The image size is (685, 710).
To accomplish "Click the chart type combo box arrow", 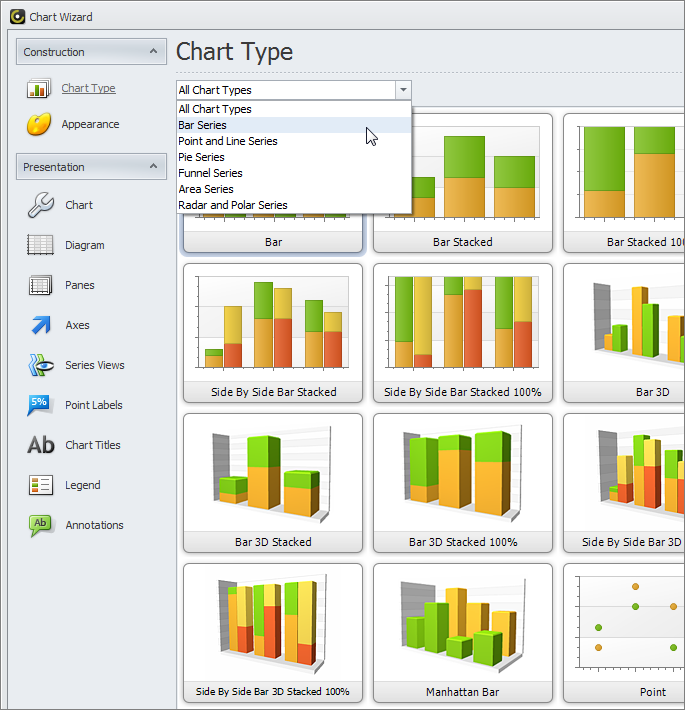I will click(403, 90).
